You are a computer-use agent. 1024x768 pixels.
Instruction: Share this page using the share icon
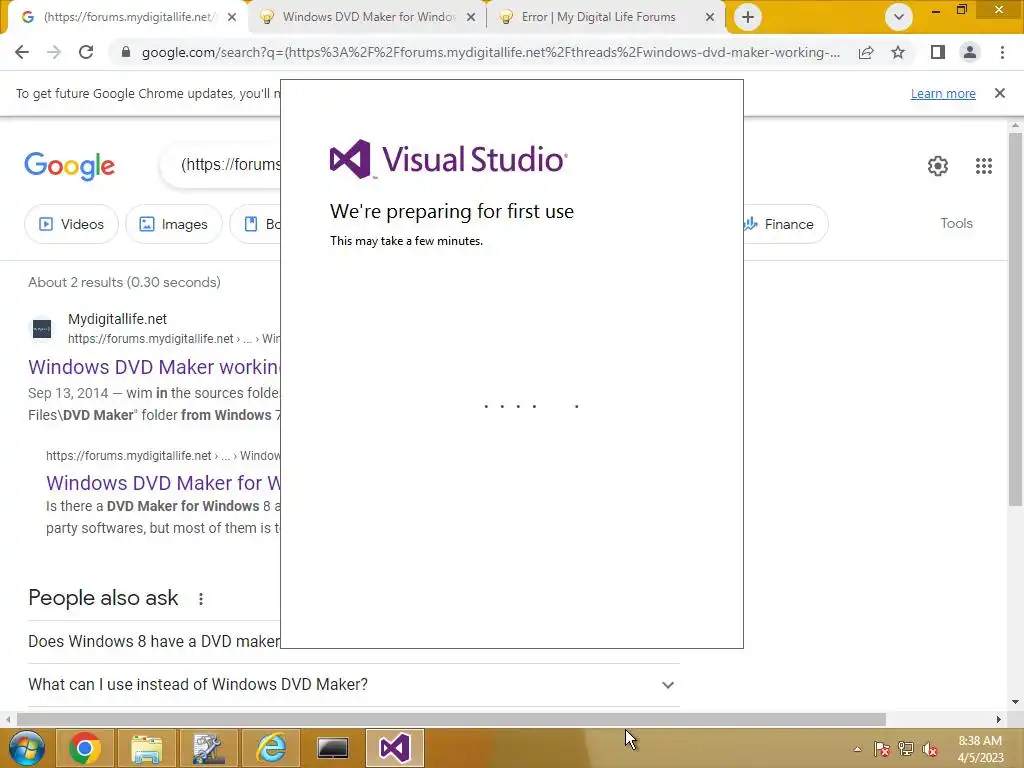coord(866,52)
